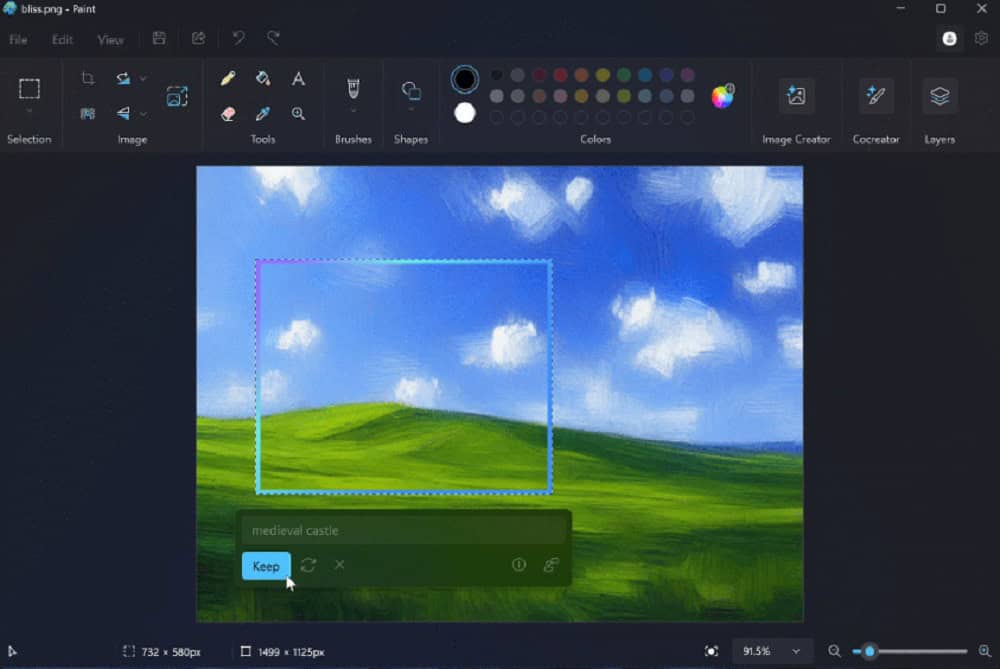
Task: Regenerate the medieval castle result
Action: [x=307, y=565]
